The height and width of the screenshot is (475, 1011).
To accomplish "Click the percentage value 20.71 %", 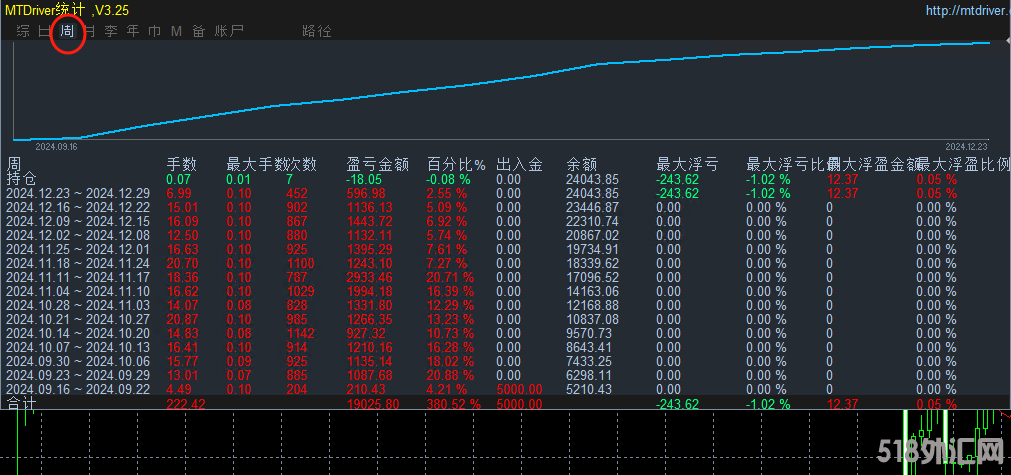I will point(451,277).
